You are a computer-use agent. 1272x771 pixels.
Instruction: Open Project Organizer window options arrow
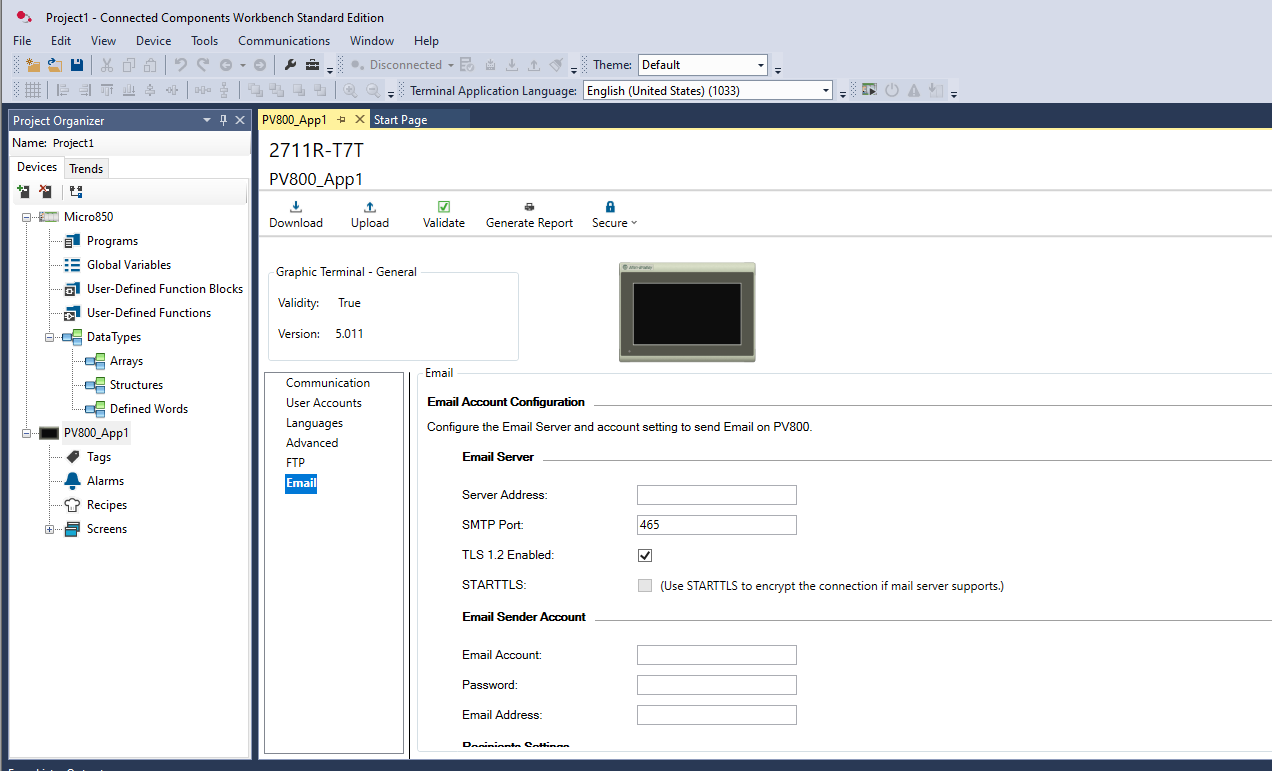click(x=207, y=120)
